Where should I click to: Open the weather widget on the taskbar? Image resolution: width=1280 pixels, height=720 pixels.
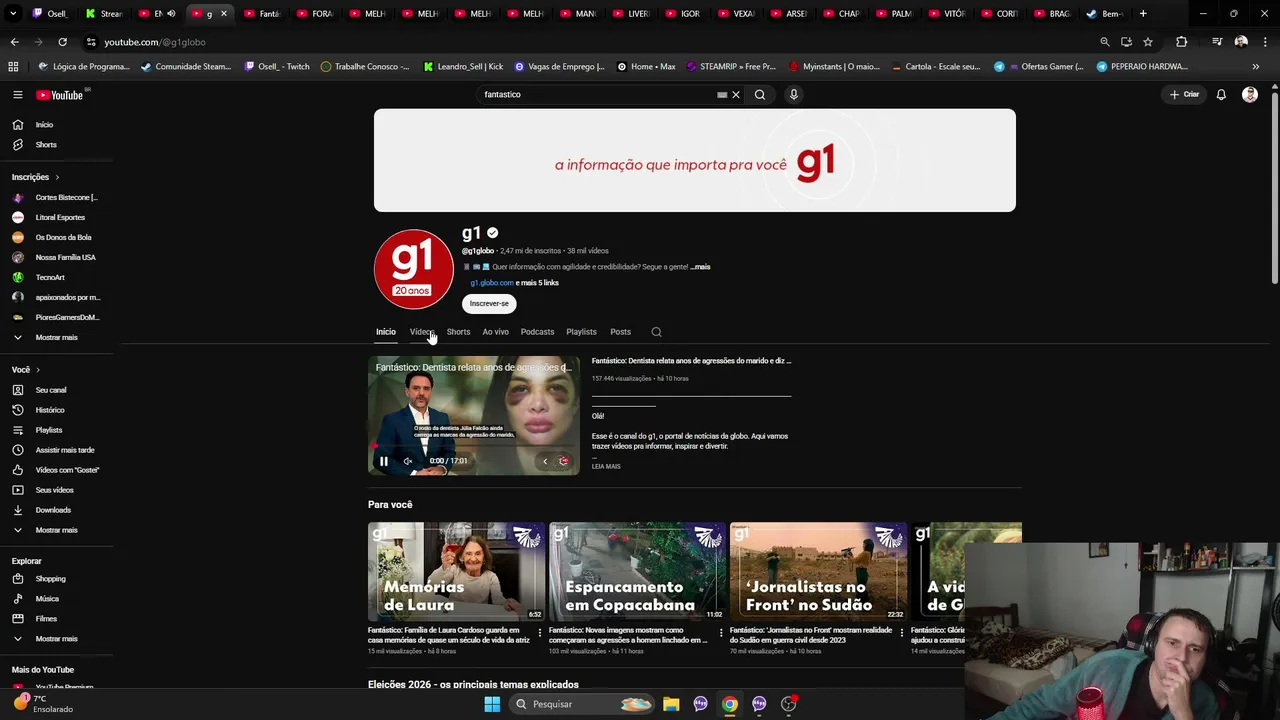45,704
